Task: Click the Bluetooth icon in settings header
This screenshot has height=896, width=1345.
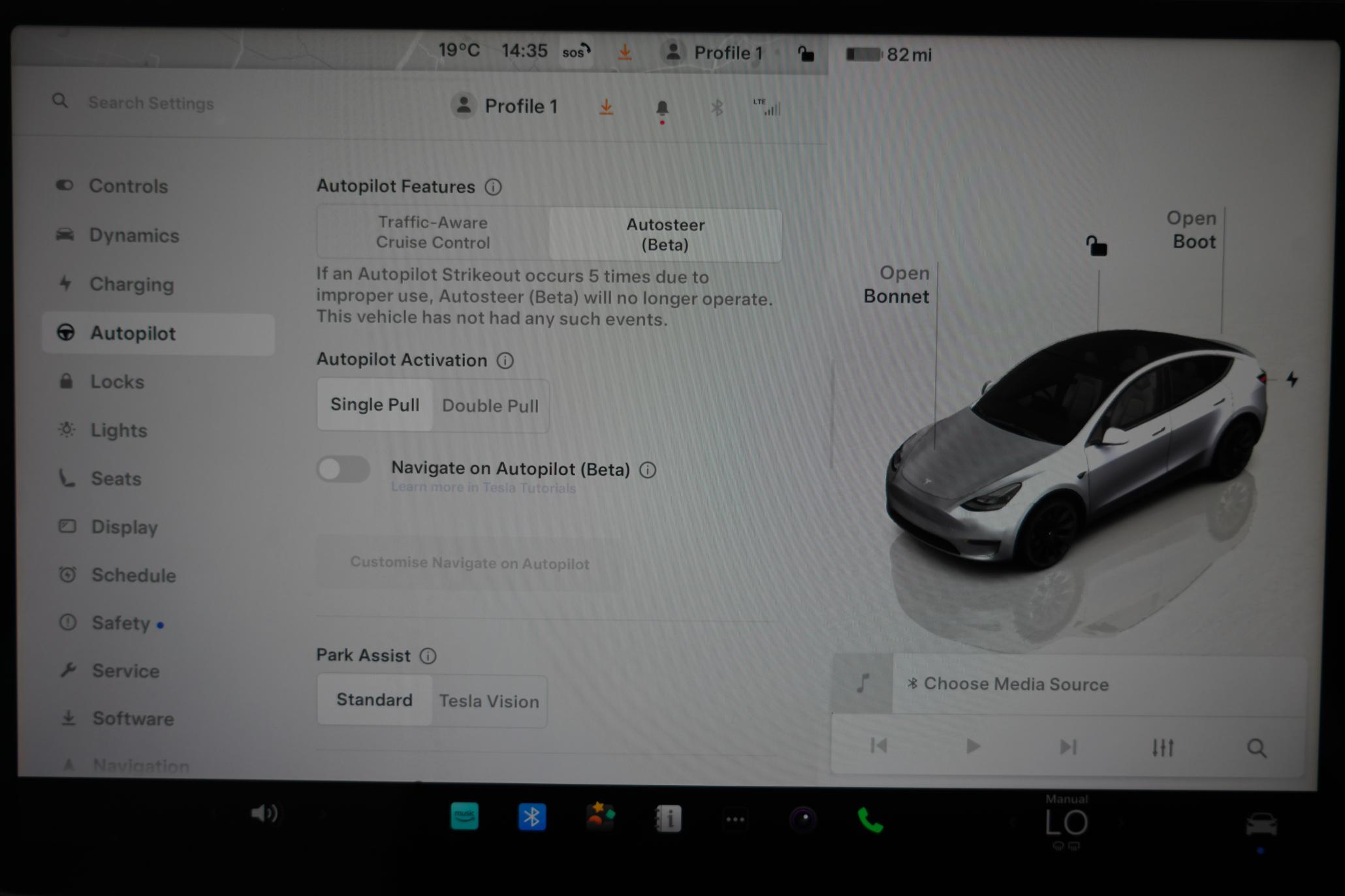Action: tap(717, 108)
